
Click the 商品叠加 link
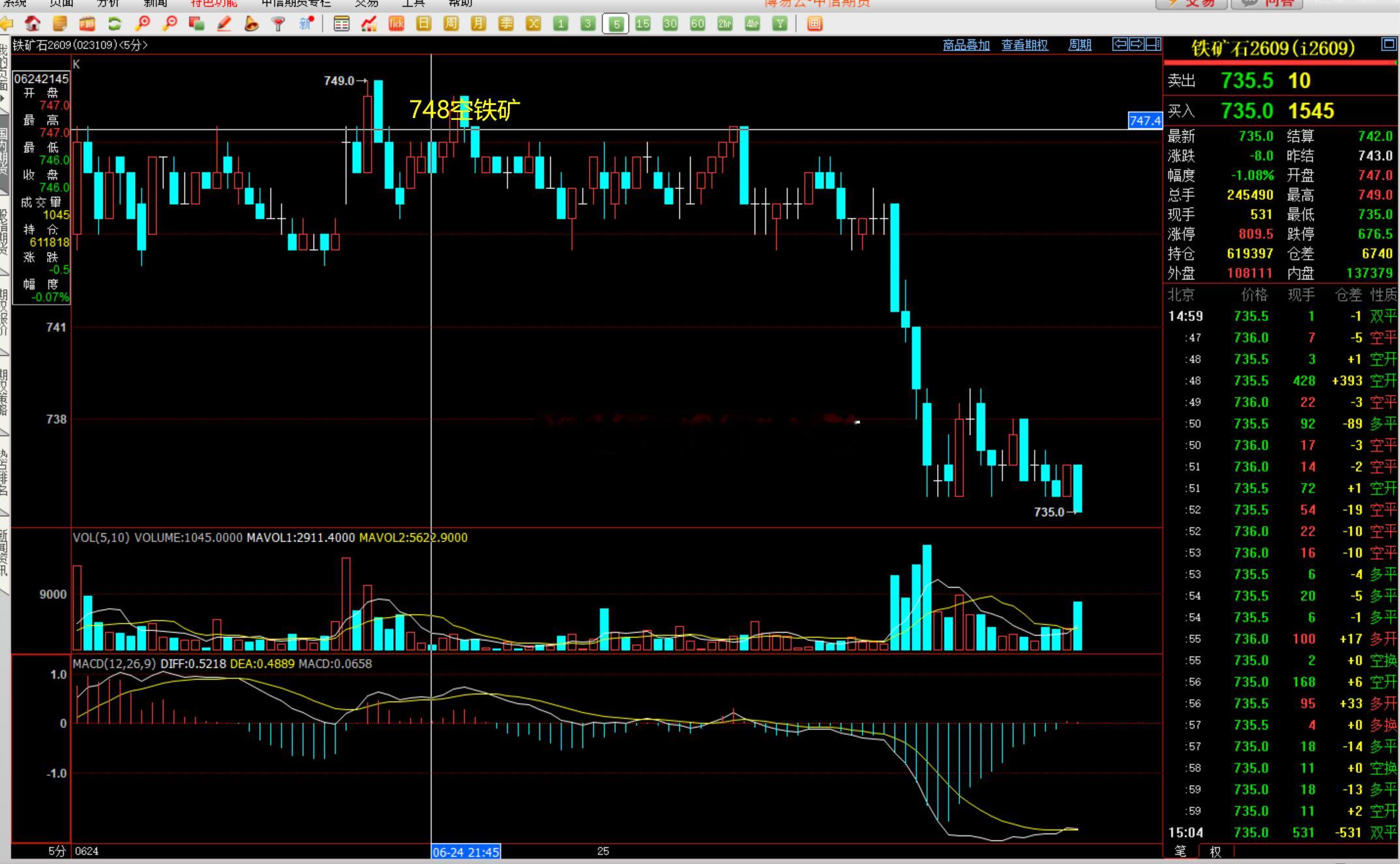point(966,45)
